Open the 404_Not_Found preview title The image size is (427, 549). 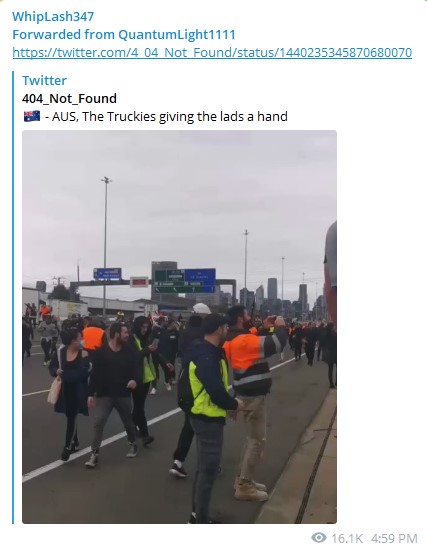tap(69, 99)
